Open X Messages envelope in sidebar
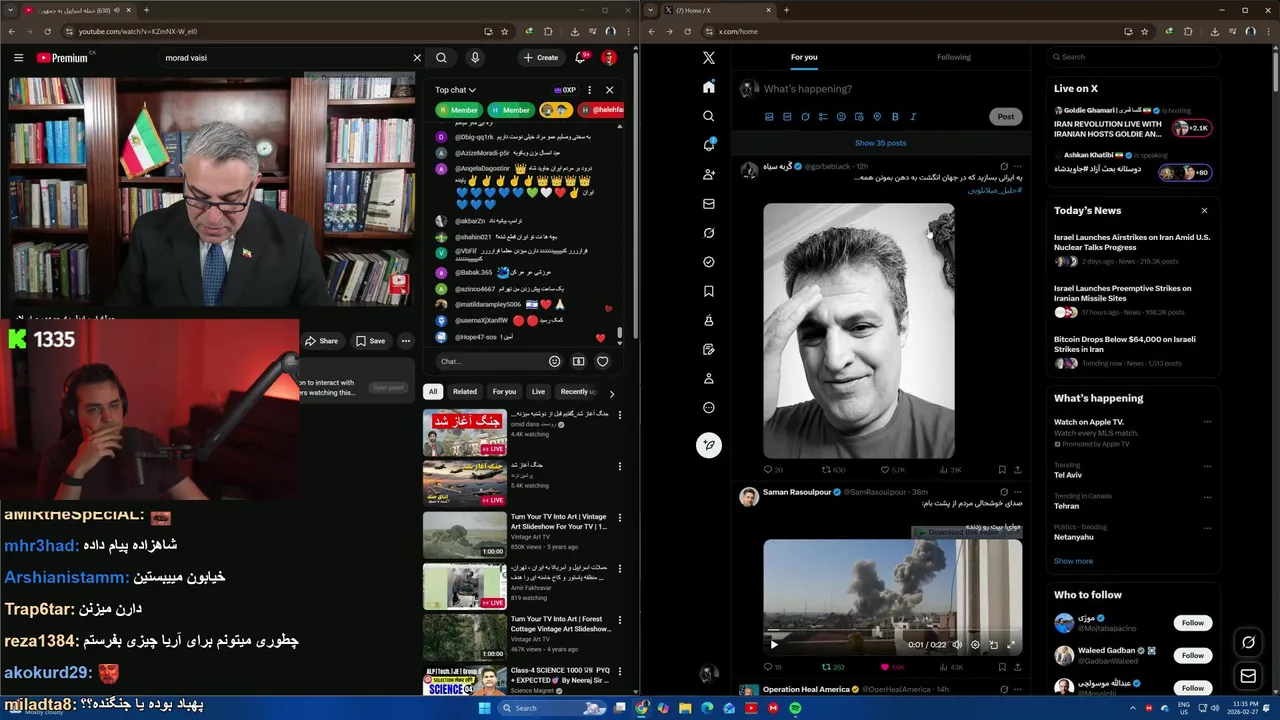Screen dimensions: 1280x720 [x=709, y=204]
